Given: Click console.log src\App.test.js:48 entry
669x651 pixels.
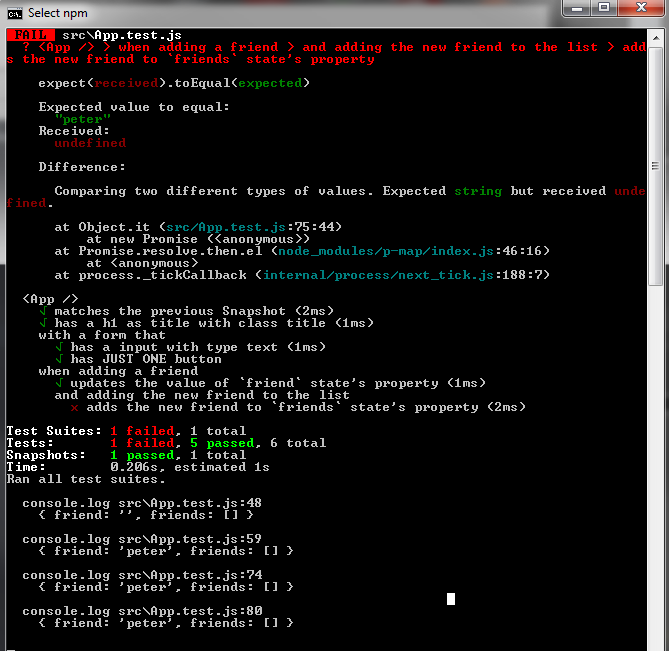Looking at the screenshot, I should [x=142, y=503].
